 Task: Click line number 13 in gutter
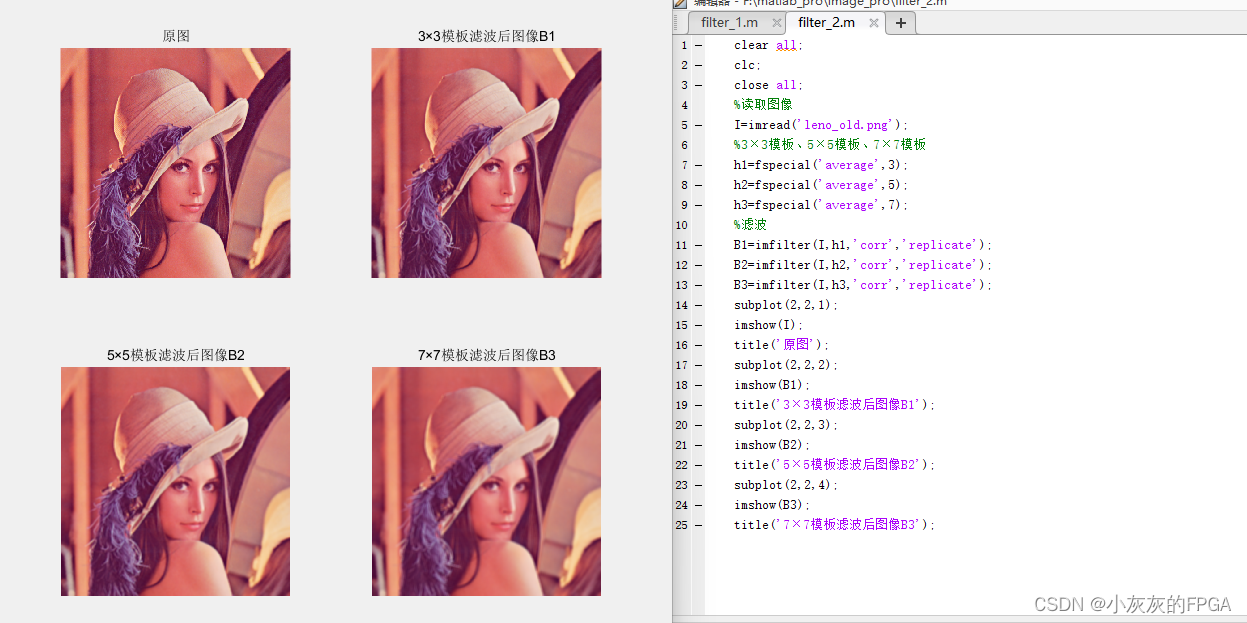click(x=682, y=285)
